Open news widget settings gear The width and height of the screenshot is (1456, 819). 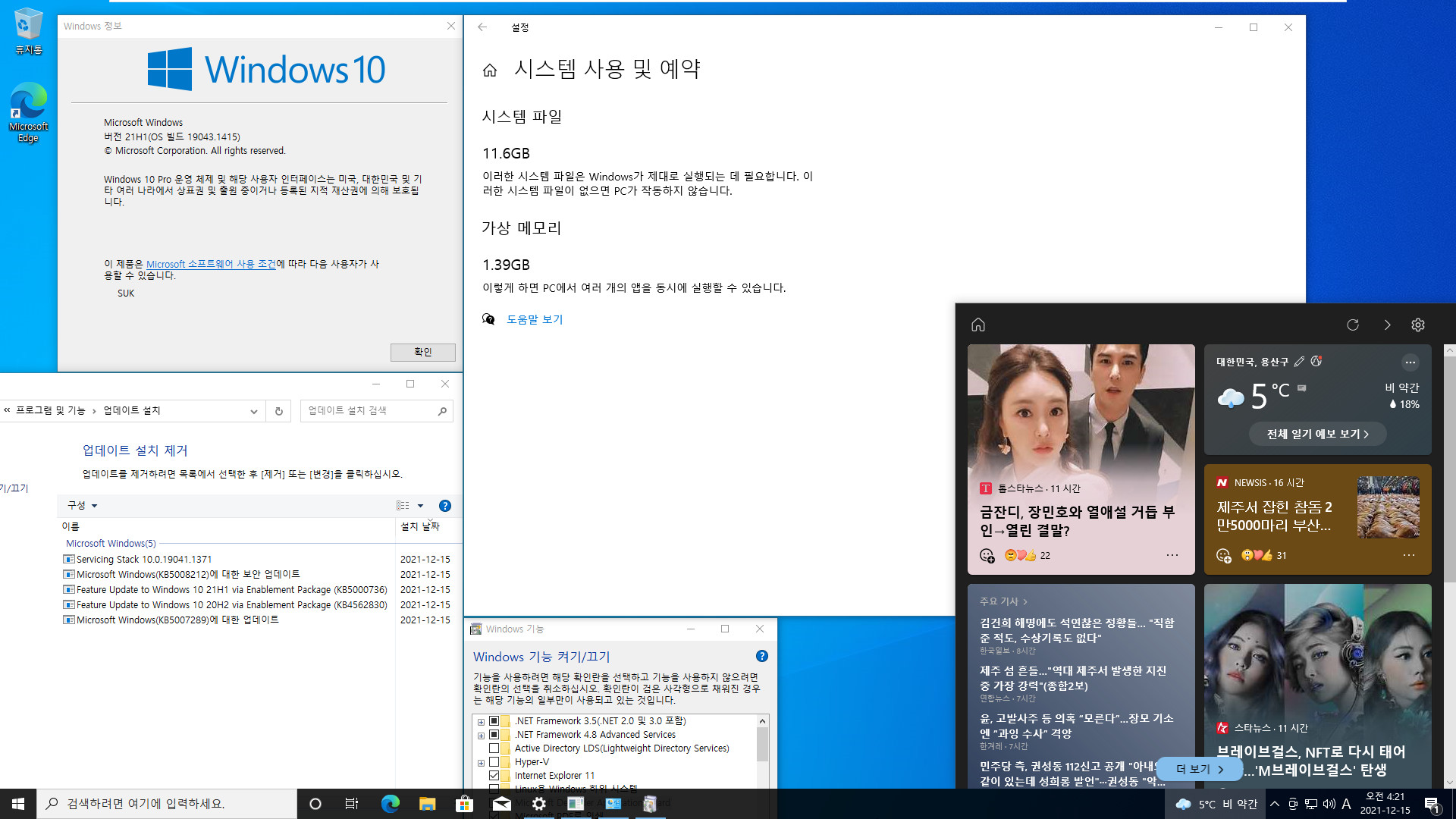(x=1418, y=325)
